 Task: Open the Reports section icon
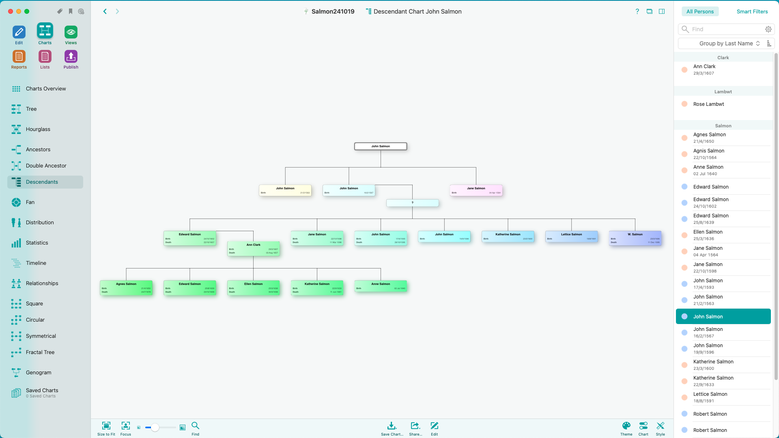tap(19, 57)
